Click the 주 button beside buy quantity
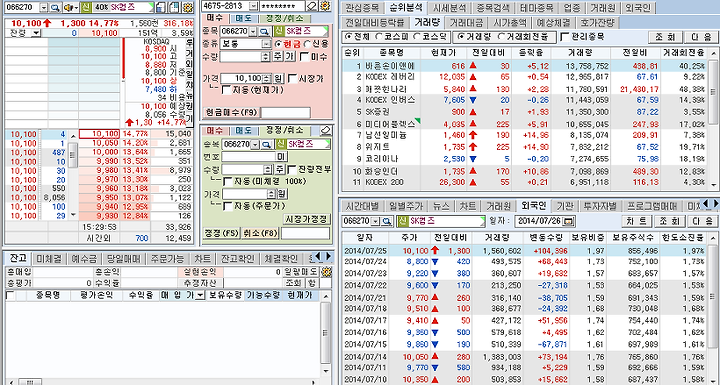Viewport: 720px width, 385px height. click(278, 57)
